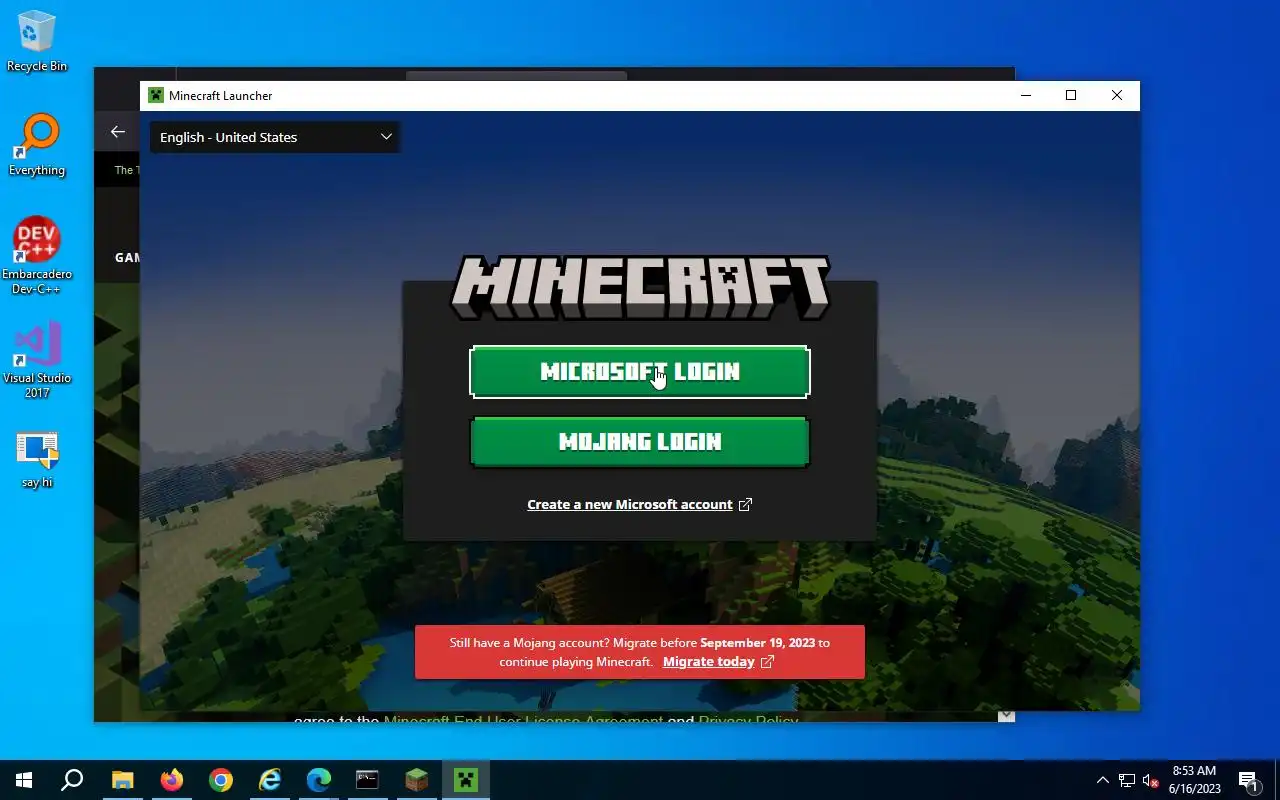
Task: Launch Firefox from the taskbar
Action: pos(172,780)
